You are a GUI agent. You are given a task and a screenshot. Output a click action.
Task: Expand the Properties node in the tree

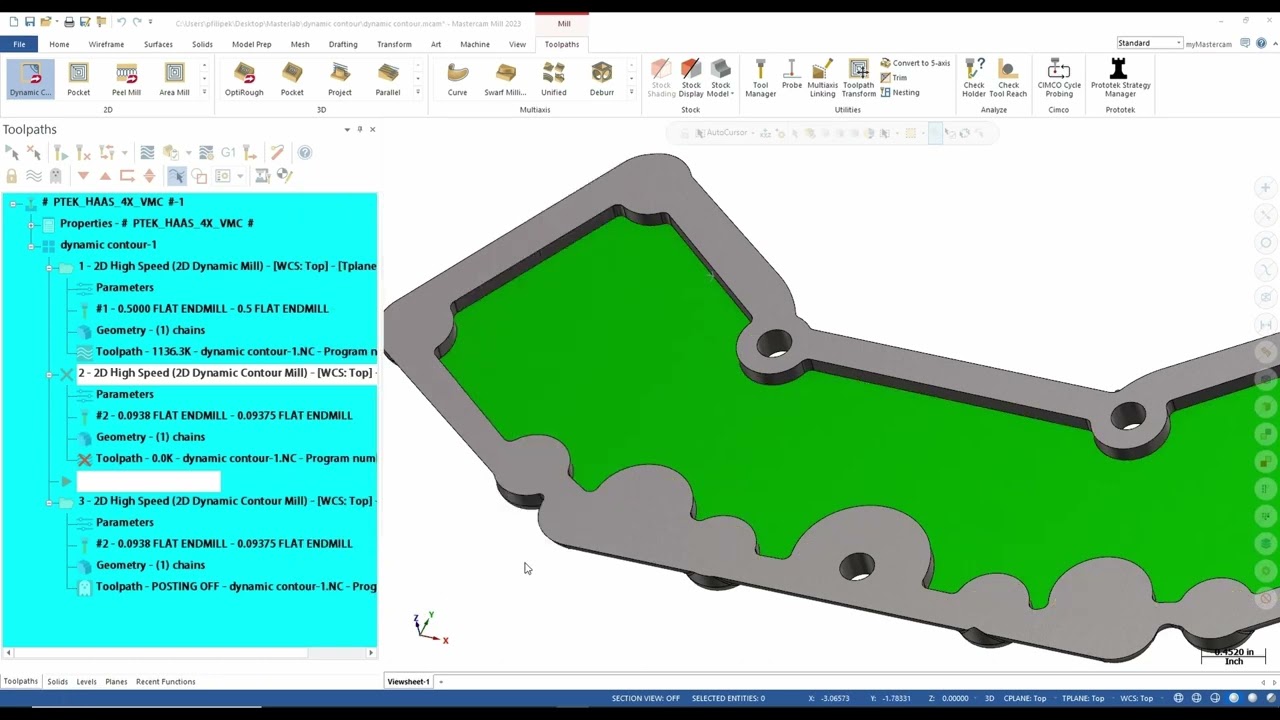(x=31, y=223)
